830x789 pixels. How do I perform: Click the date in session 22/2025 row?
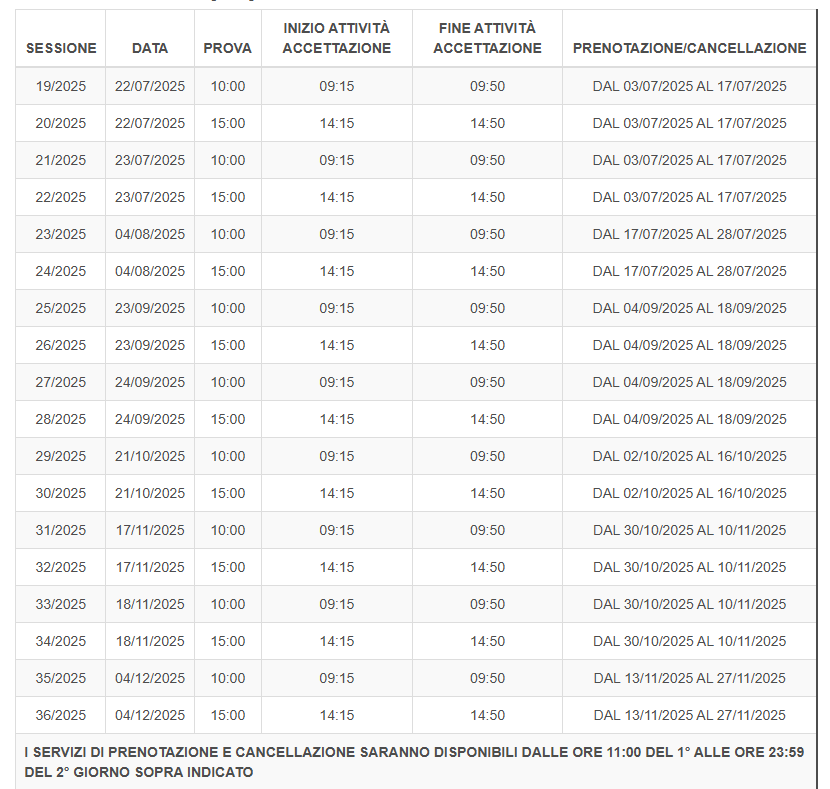click(150, 197)
